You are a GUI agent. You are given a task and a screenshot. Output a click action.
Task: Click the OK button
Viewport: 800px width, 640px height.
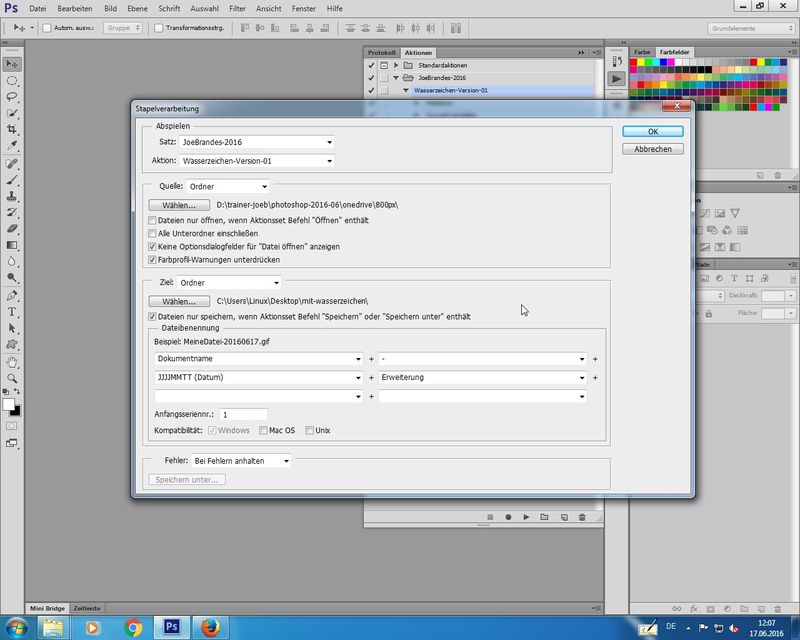tap(652, 131)
